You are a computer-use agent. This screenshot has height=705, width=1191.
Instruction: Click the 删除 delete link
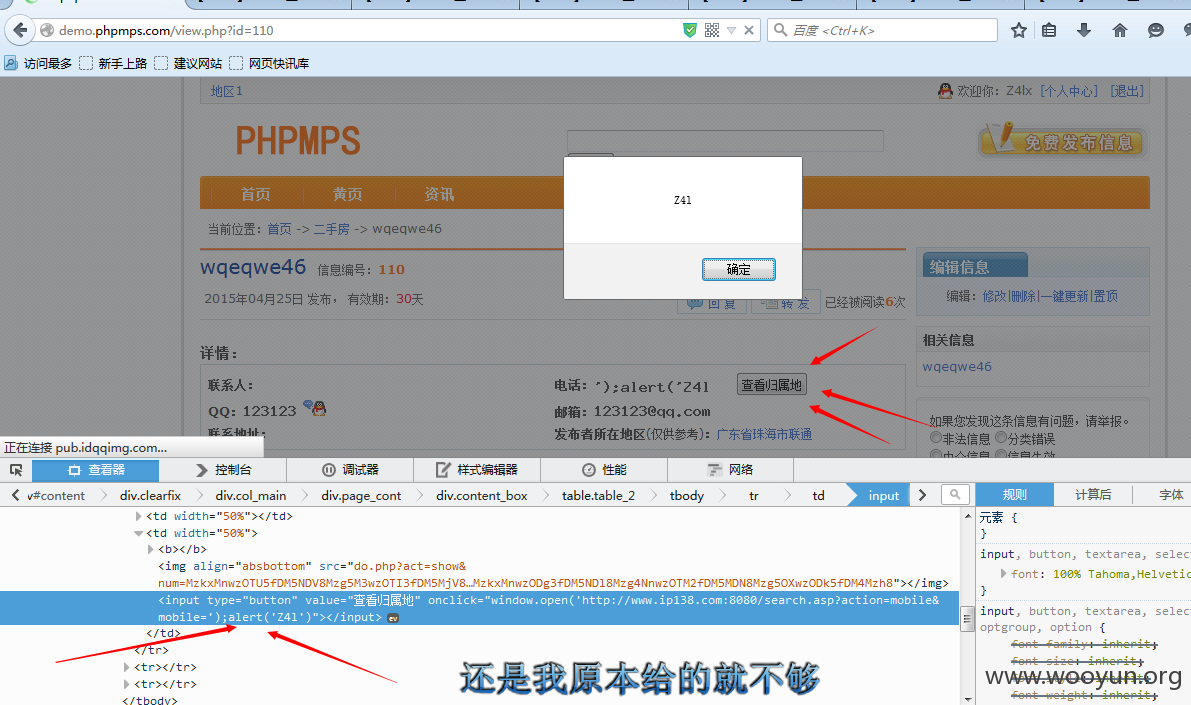(1023, 296)
